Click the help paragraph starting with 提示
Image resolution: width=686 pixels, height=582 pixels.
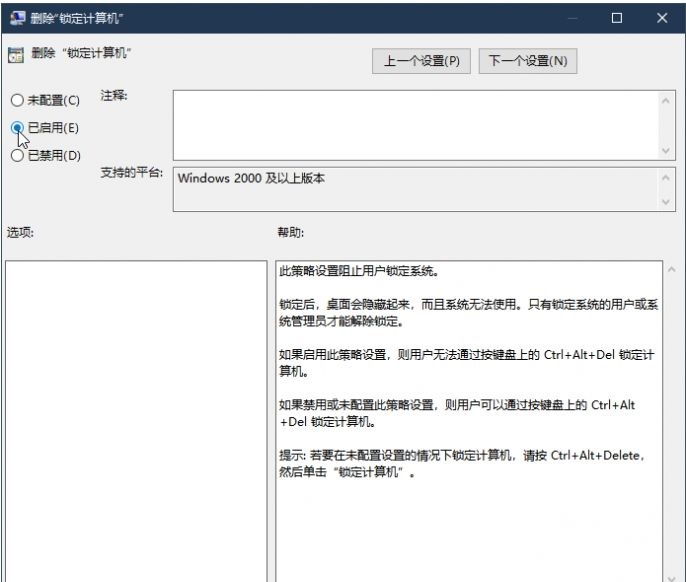point(462,464)
